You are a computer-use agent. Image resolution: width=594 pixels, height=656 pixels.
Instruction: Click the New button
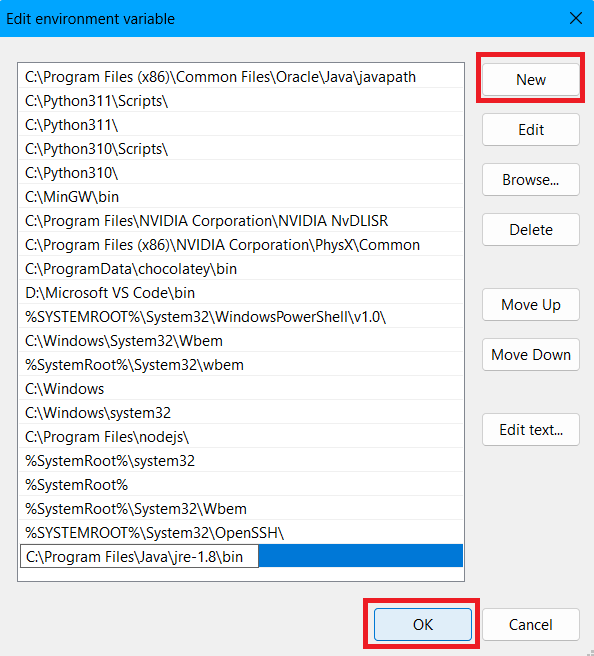click(x=530, y=79)
